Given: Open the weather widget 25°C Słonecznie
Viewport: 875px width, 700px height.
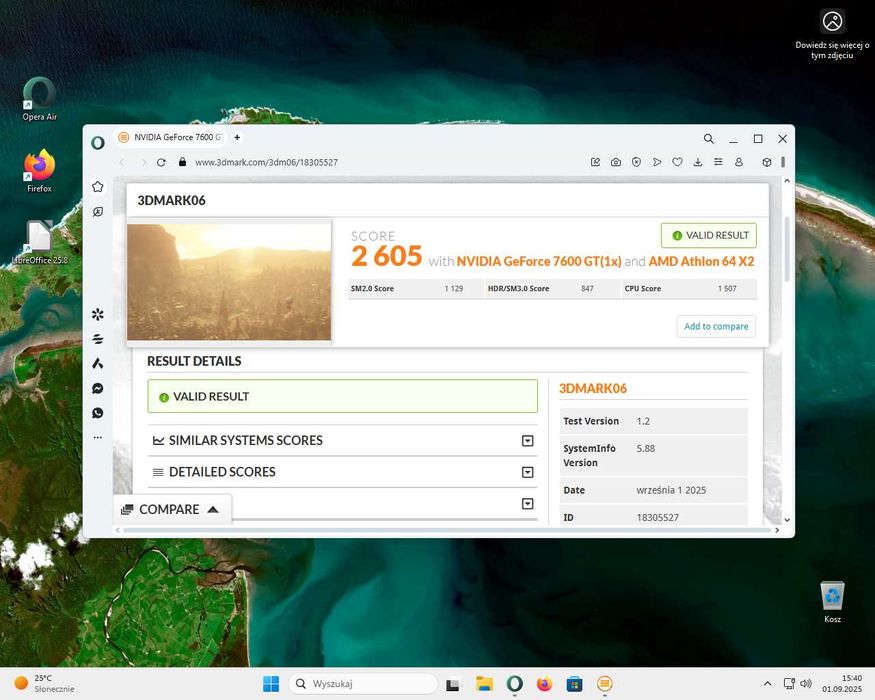Looking at the screenshot, I should pyautogui.click(x=45, y=683).
